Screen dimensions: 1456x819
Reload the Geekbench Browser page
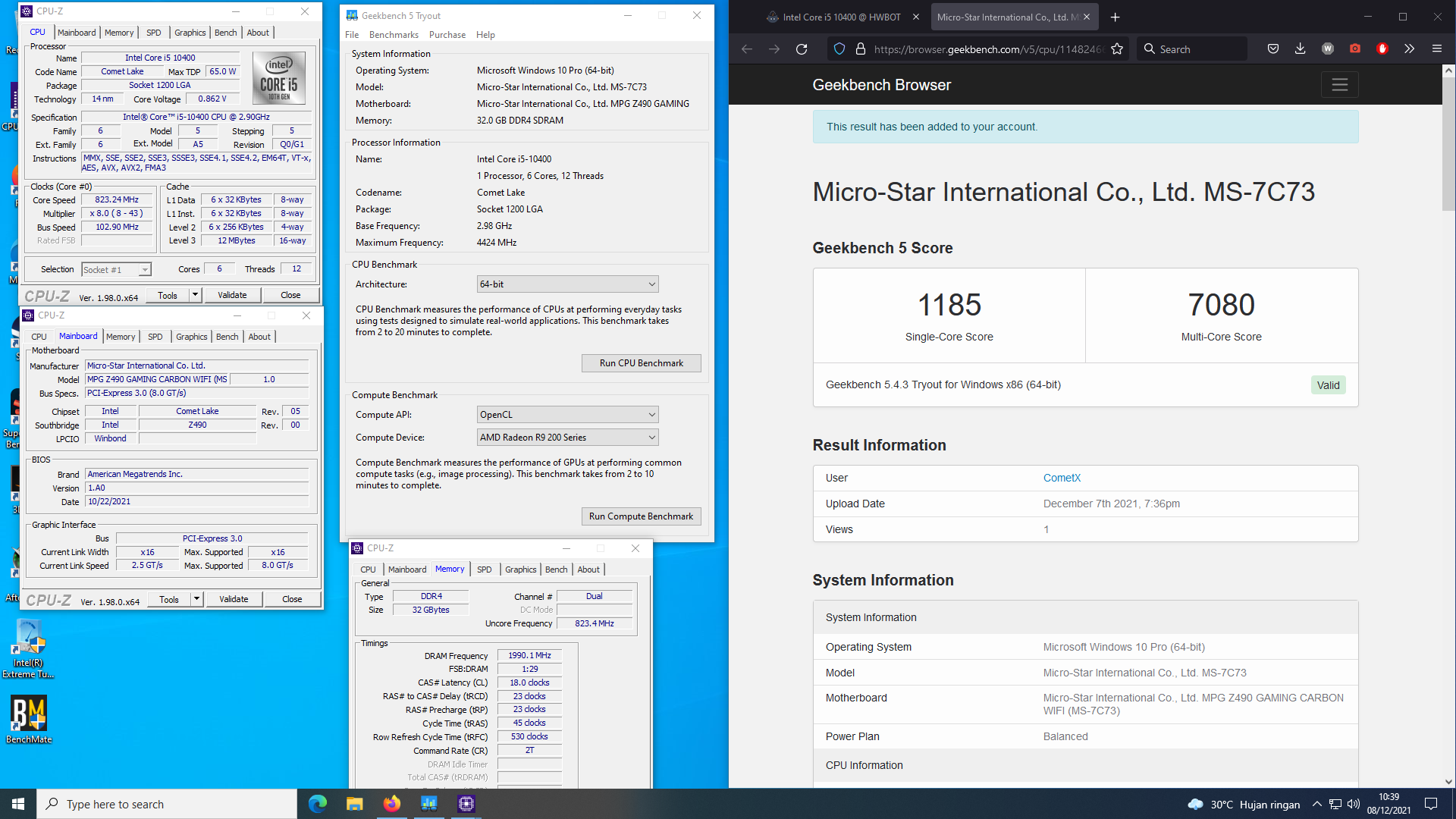pos(802,49)
